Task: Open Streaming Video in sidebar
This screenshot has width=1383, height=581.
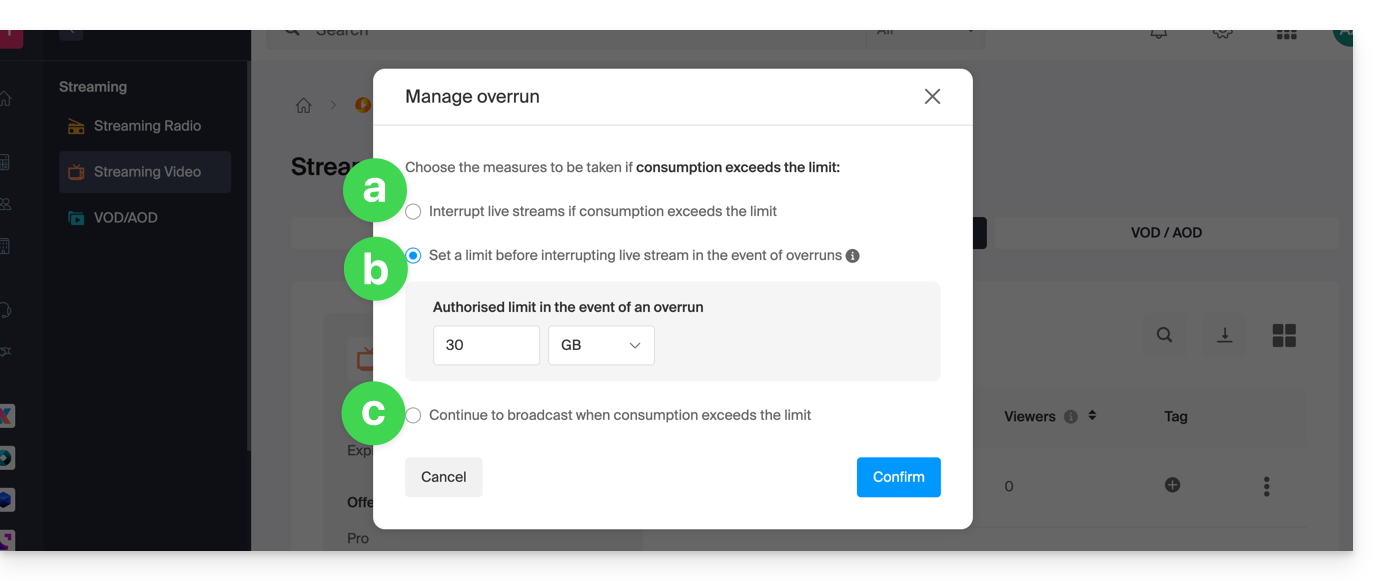Action: (146, 172)
